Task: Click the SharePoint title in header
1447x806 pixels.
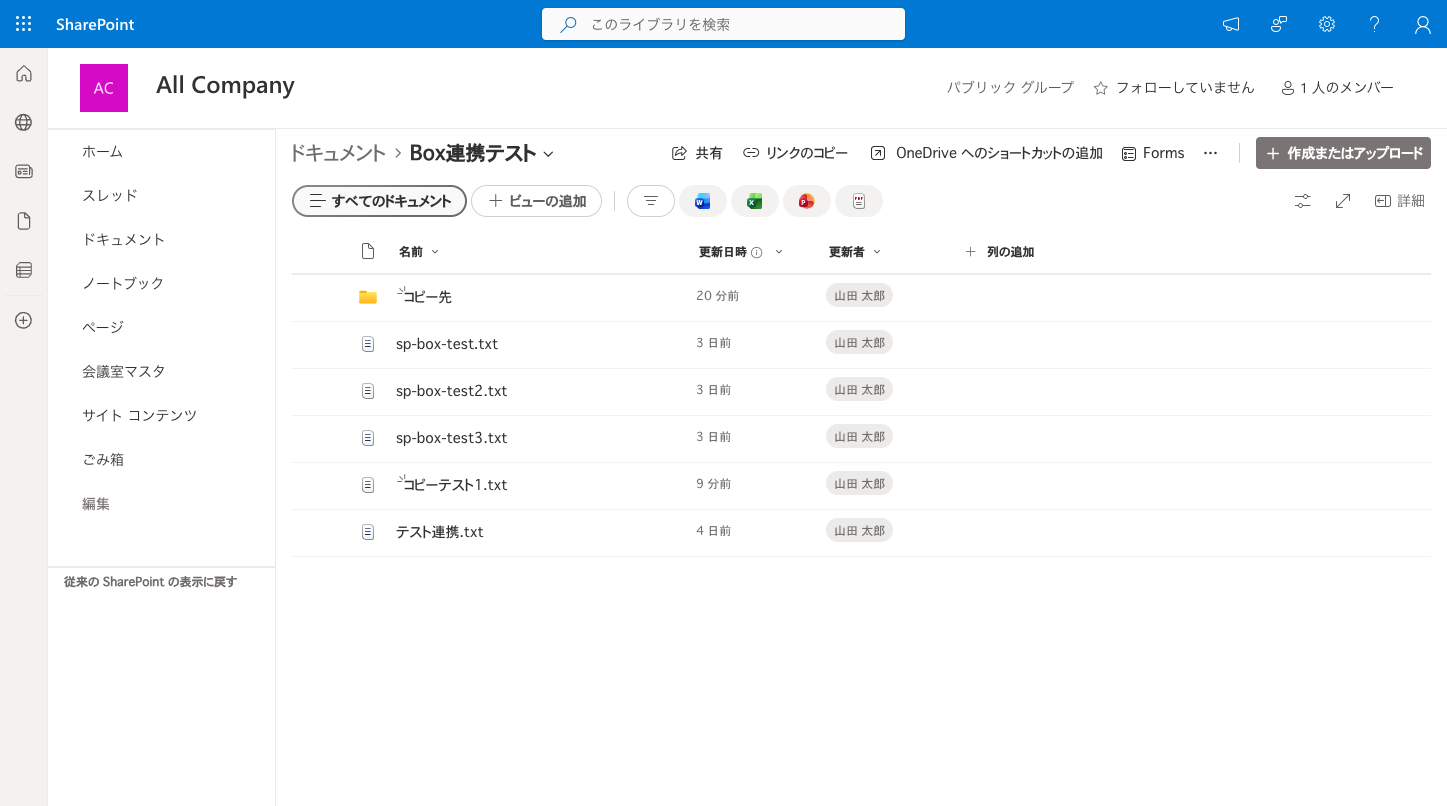Action: (x=95, y=24)
